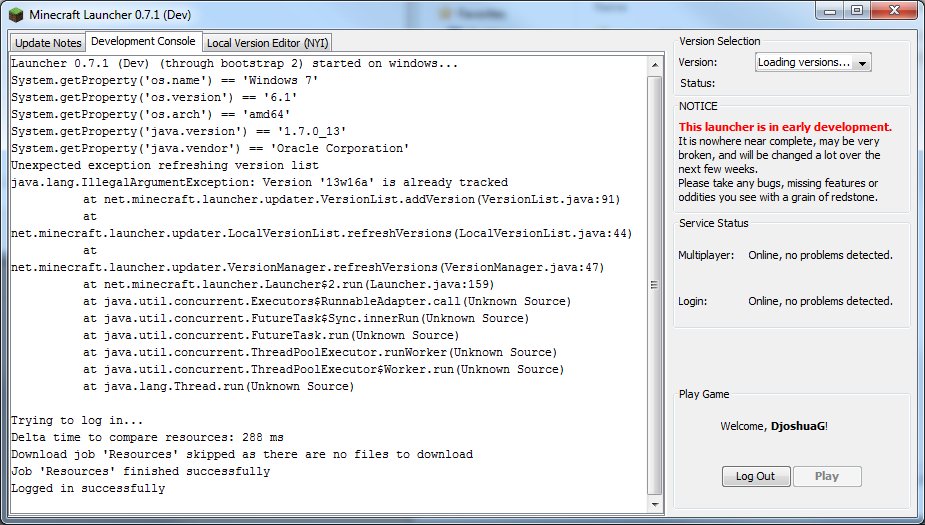The height and width of the screenshot is (525, 925).
Task: Minimize the Minecraft Launcher window
Action: coord(830,11)
